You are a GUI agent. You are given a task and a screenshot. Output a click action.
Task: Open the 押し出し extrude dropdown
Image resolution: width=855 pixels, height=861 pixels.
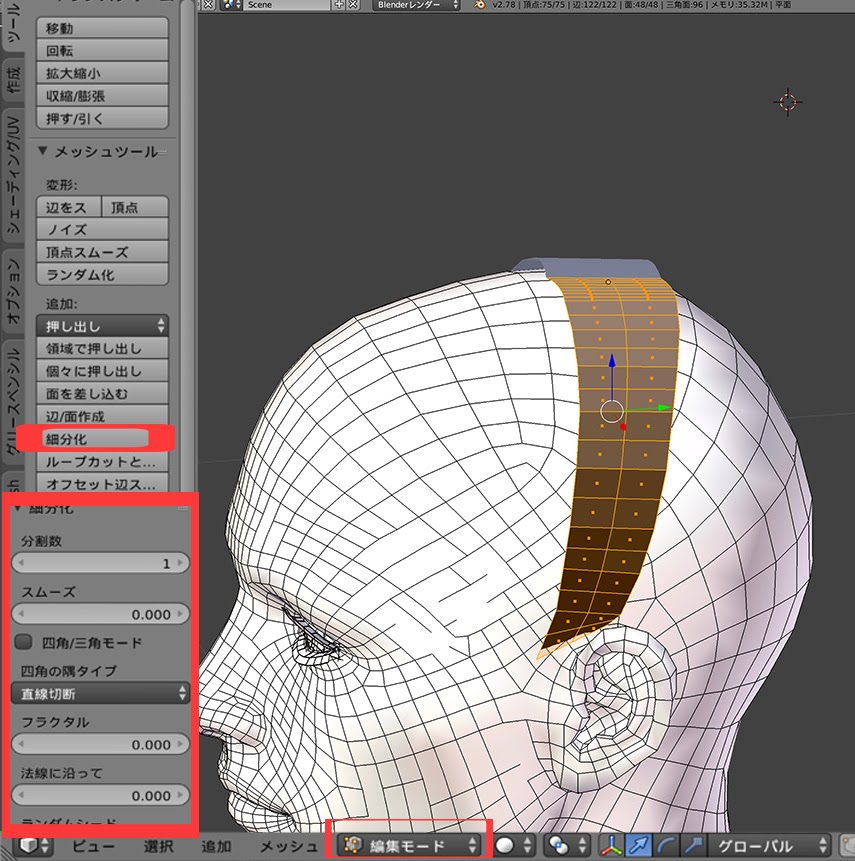(101, 326)
